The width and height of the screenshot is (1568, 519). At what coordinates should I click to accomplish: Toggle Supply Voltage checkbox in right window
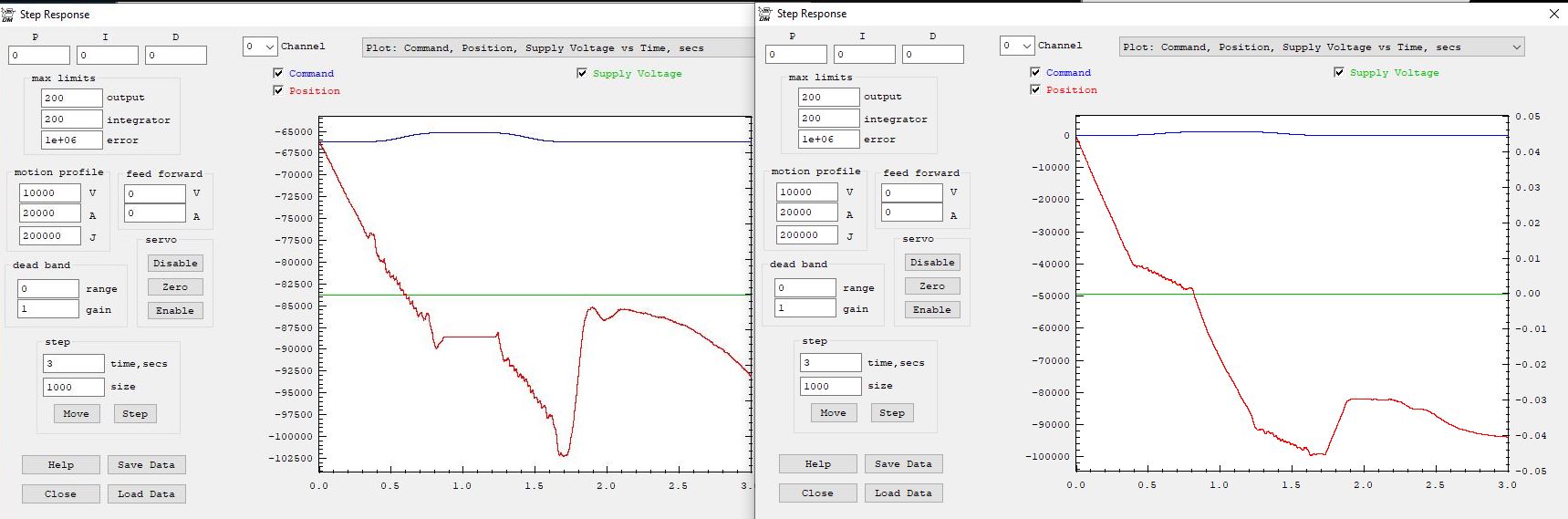point(1339,72)
